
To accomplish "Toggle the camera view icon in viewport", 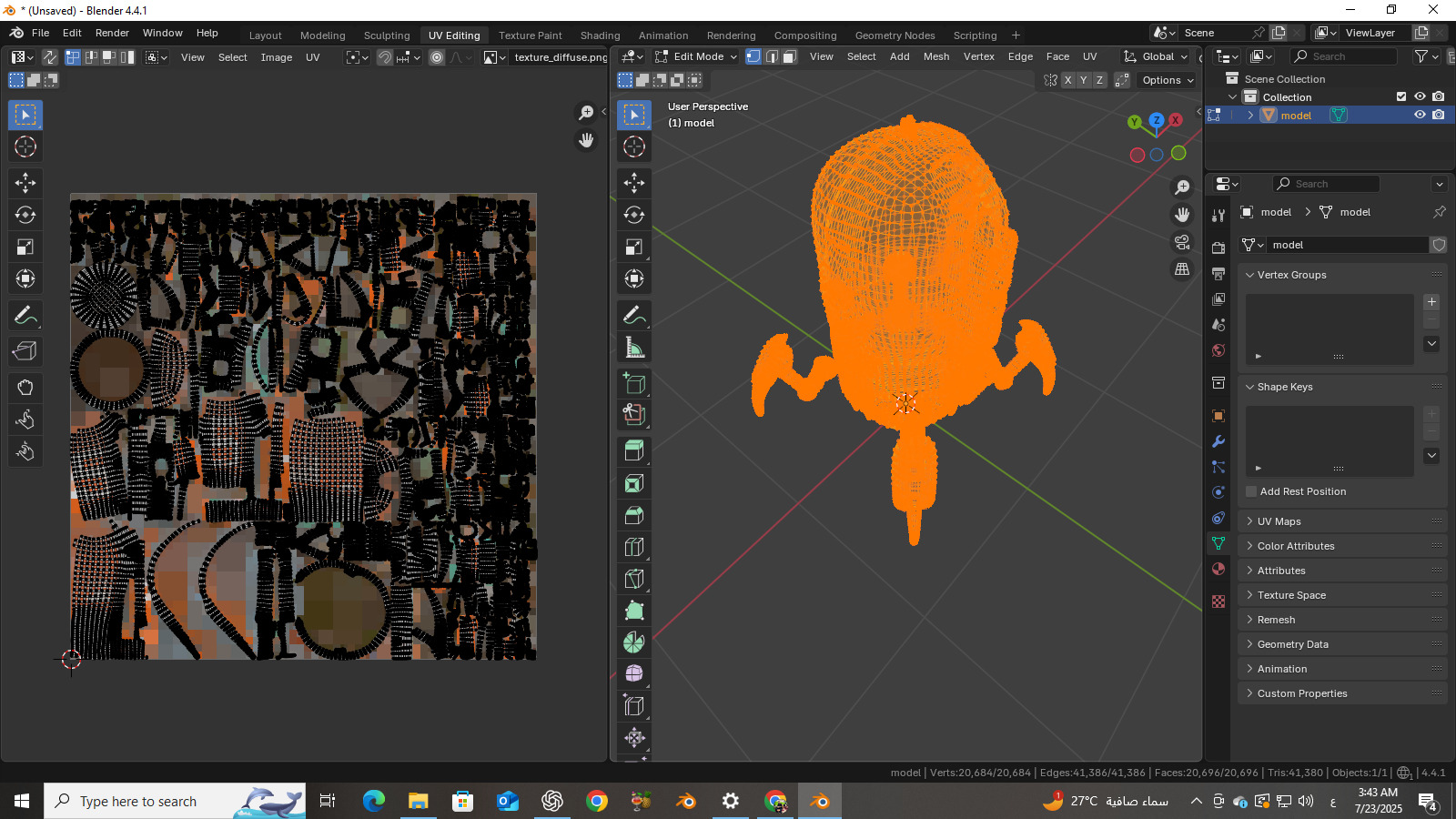I will click(x=1182, y=242).
